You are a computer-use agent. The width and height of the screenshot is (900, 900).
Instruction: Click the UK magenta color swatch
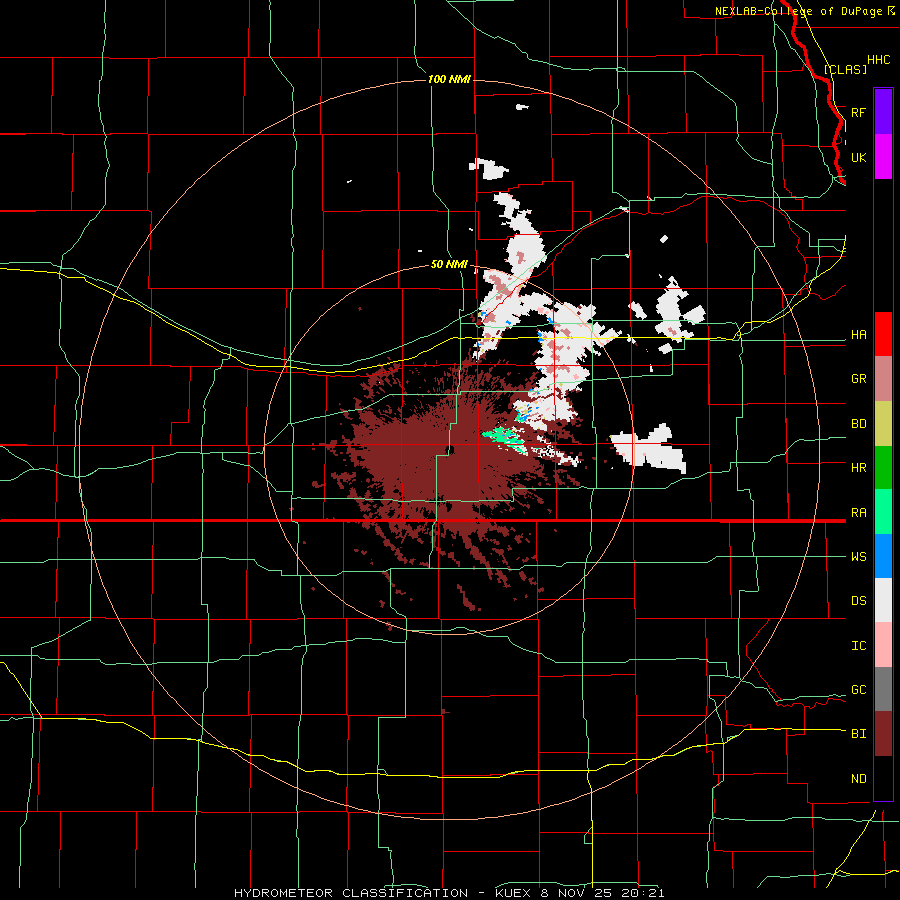[883, 157]
